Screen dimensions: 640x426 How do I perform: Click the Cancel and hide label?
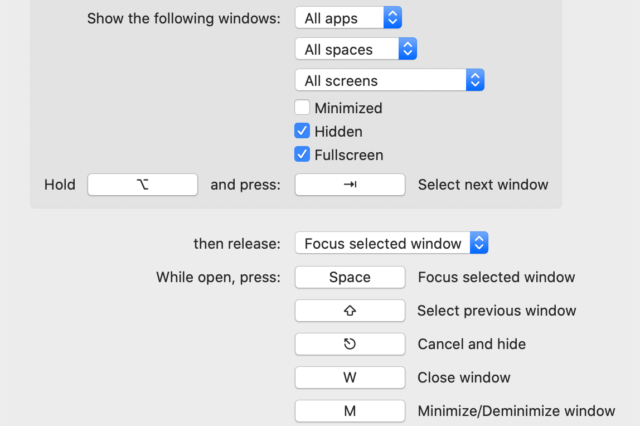coord(472,344)
